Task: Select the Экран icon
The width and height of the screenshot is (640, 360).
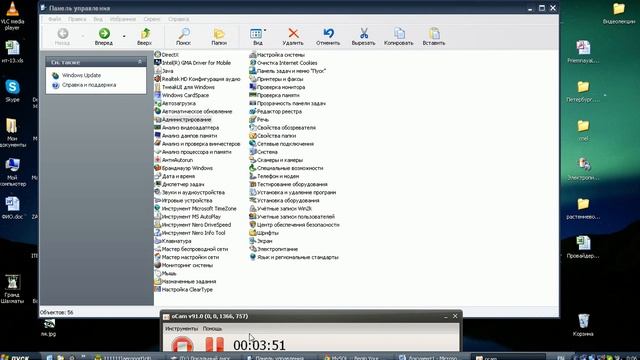Action: coord(253,241)
